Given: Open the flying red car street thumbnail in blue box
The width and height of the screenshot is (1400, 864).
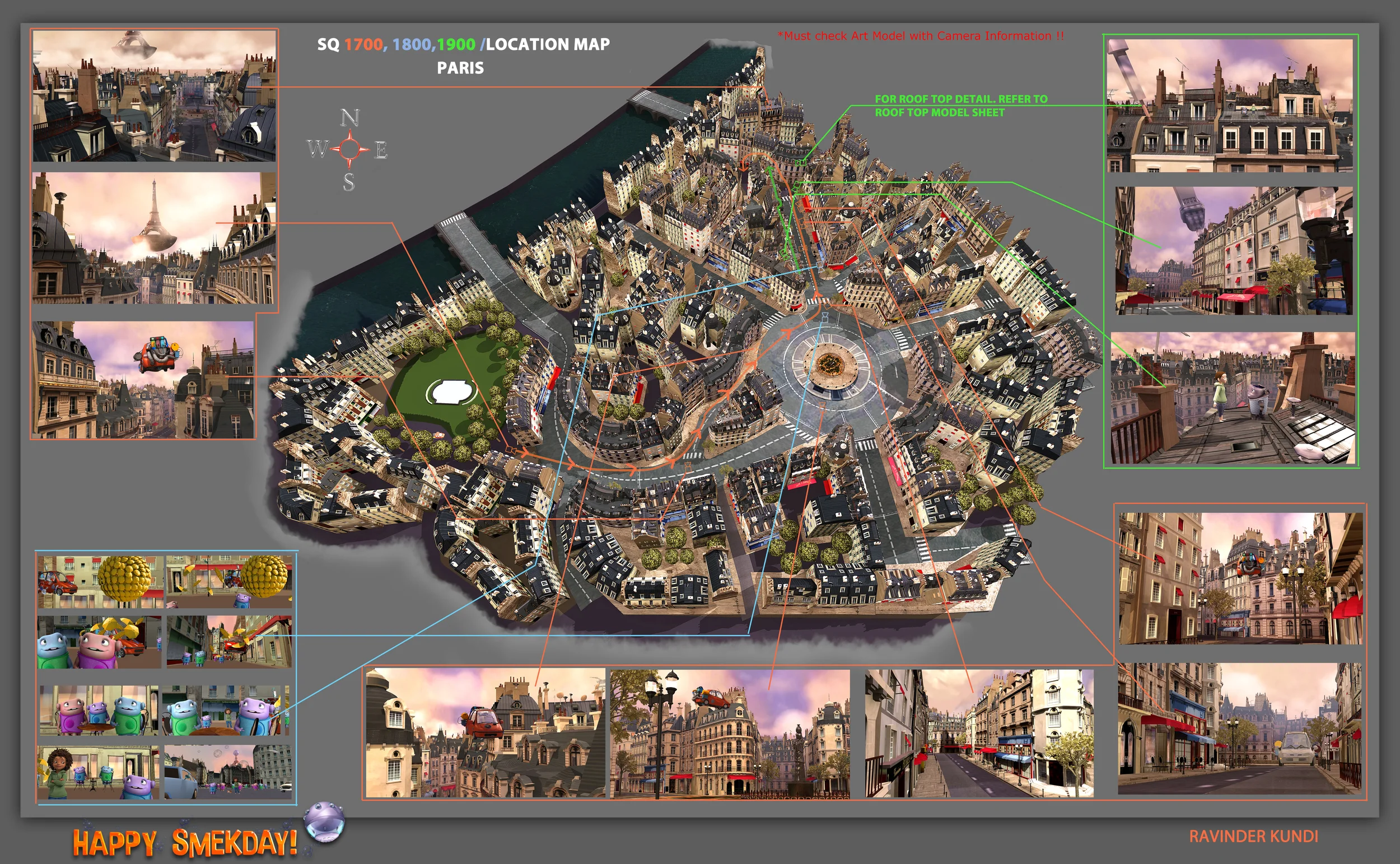Looking at the screenshot, I should coord(228,641).
